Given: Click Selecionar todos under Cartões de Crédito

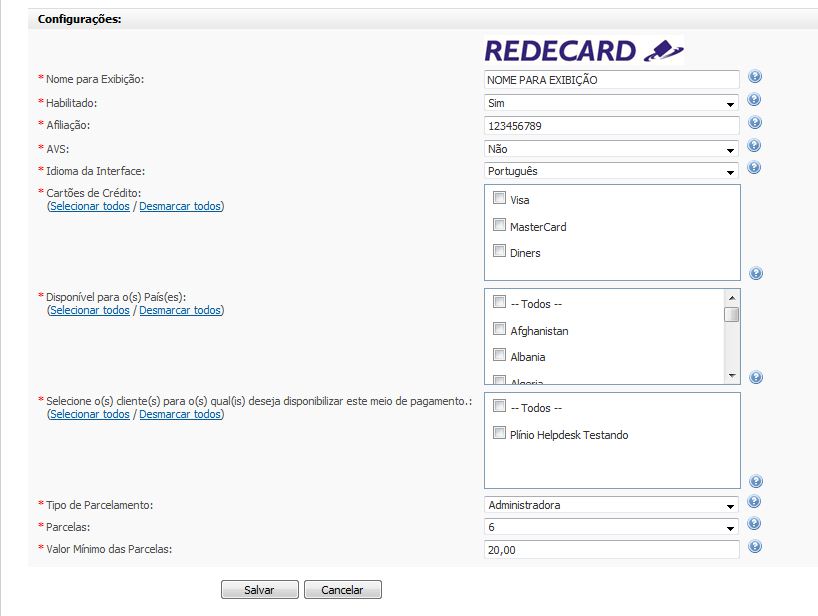Looking at the screenshot, I should [90, 206].
